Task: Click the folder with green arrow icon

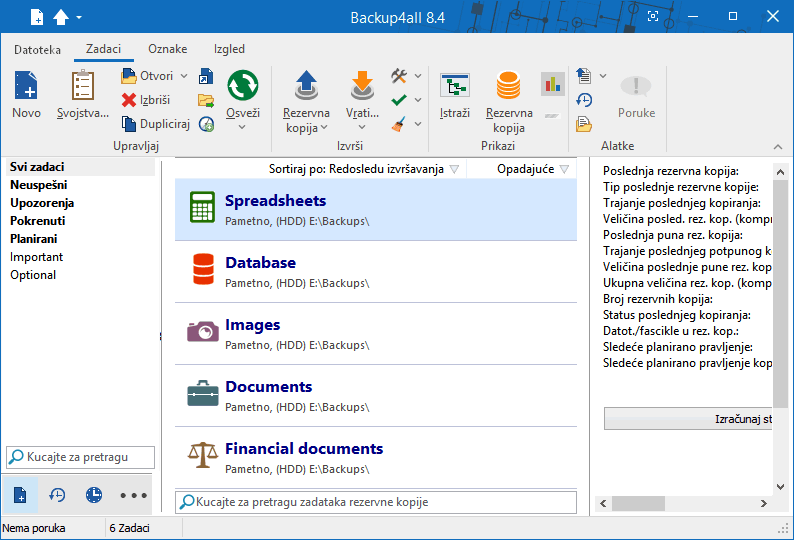Action: tap(206, 100)
